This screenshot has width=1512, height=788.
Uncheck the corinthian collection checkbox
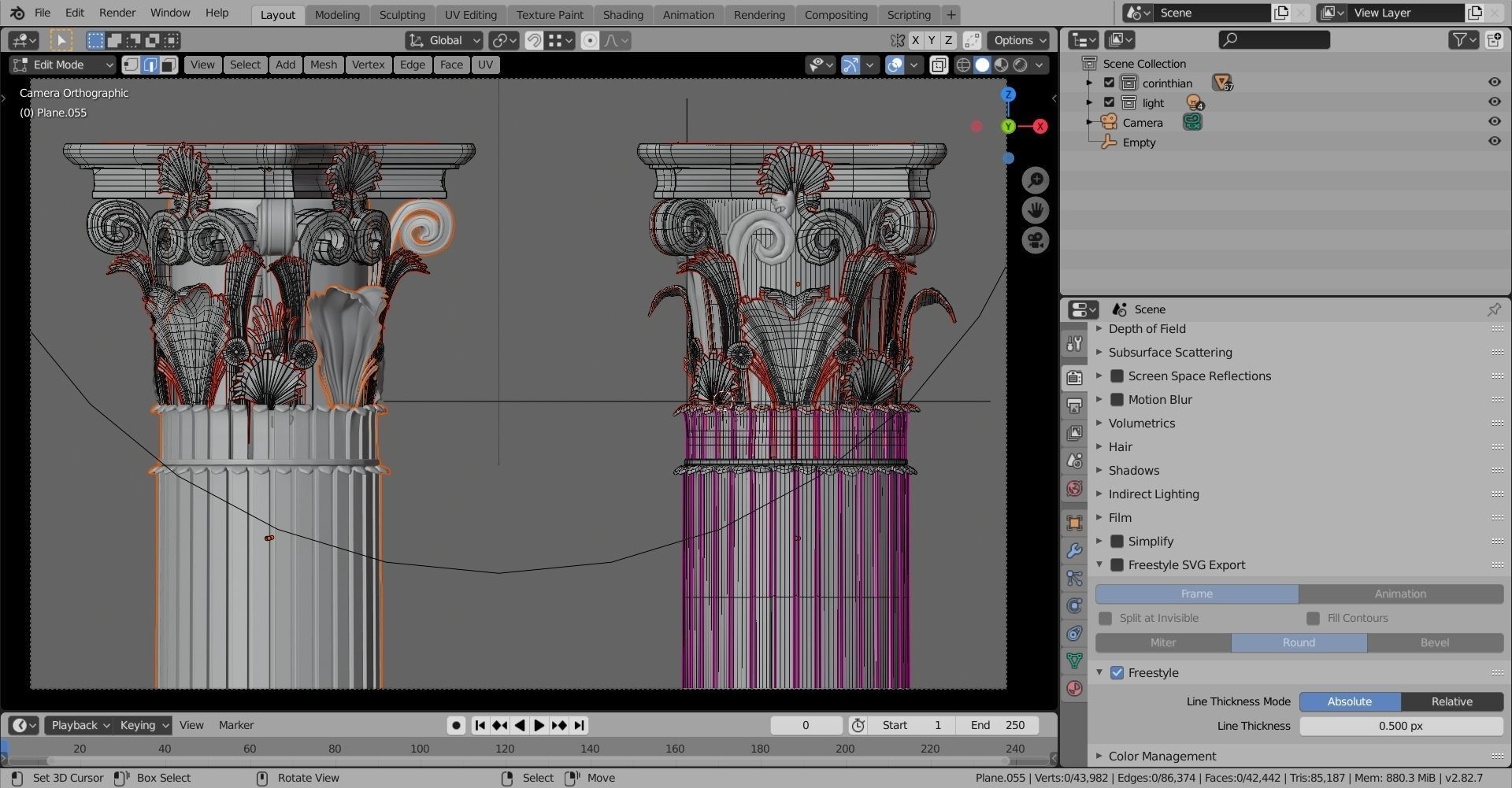[1109, 83]
